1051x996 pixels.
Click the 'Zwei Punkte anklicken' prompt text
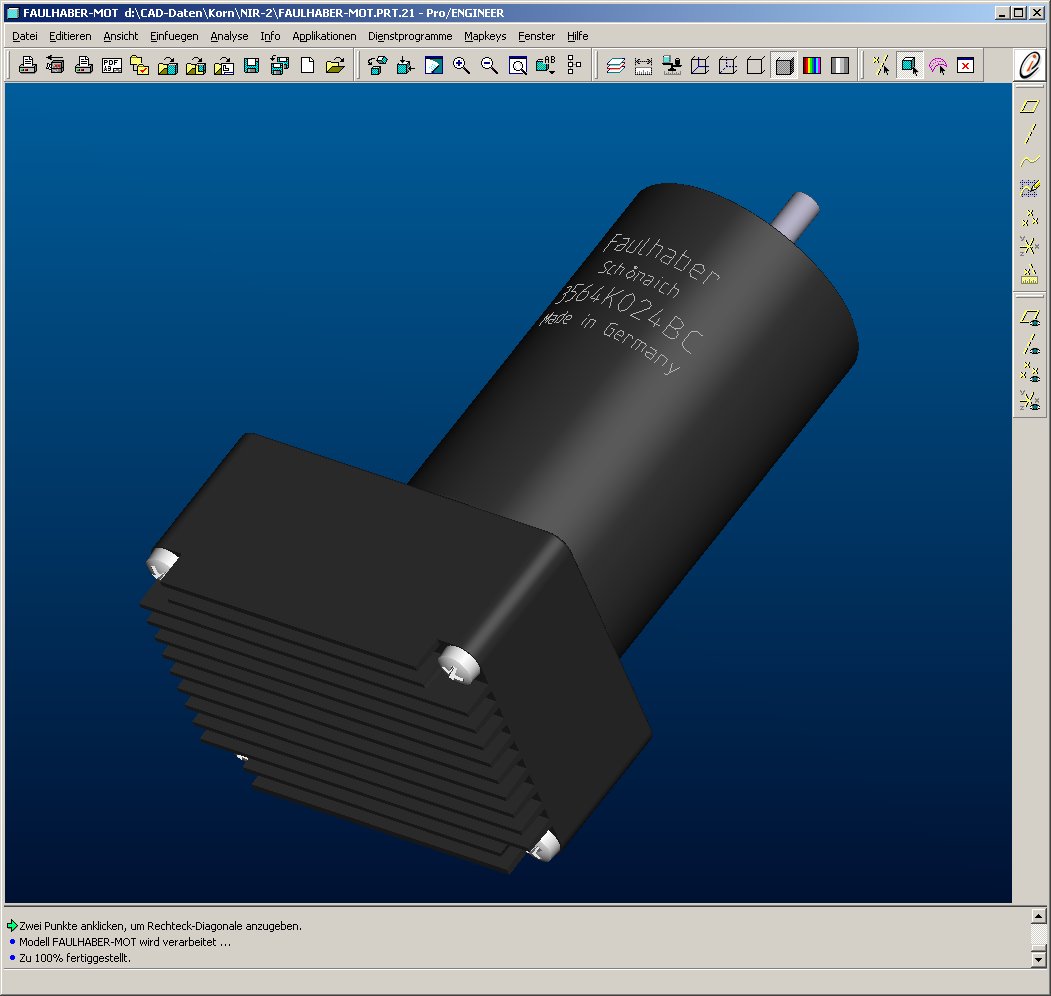pos(160,926)
